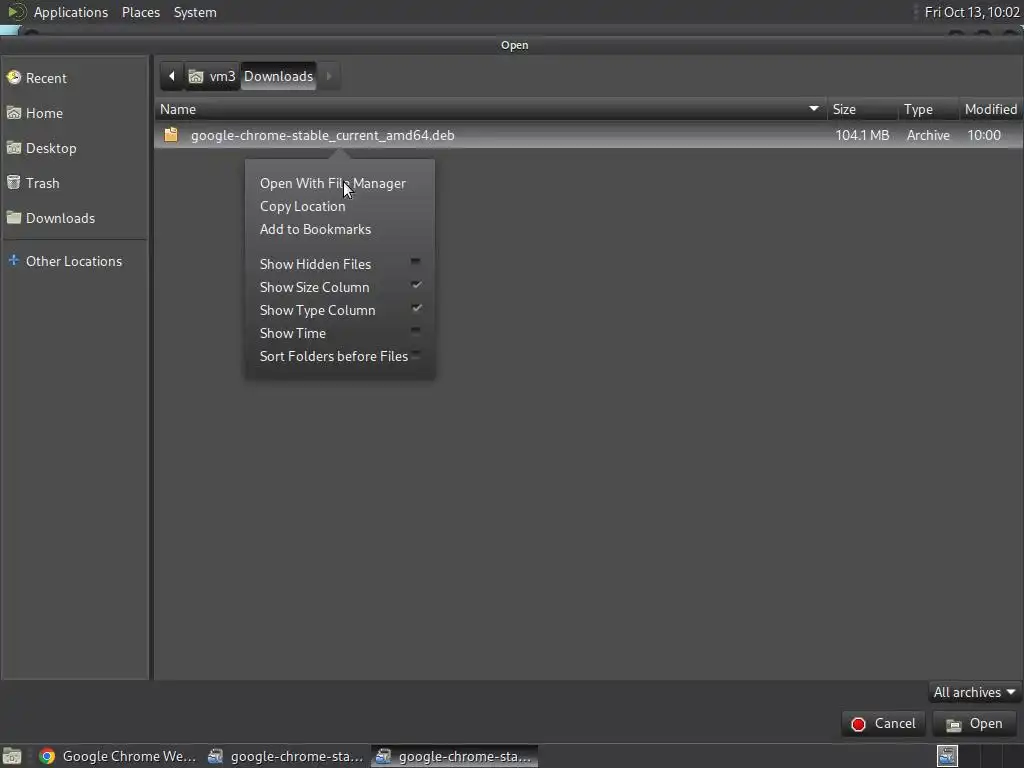This screenshot has width=1024, height=768.
Task: Switch to the second google-chrome-sta... taskbar window
Action: (285, 756)
